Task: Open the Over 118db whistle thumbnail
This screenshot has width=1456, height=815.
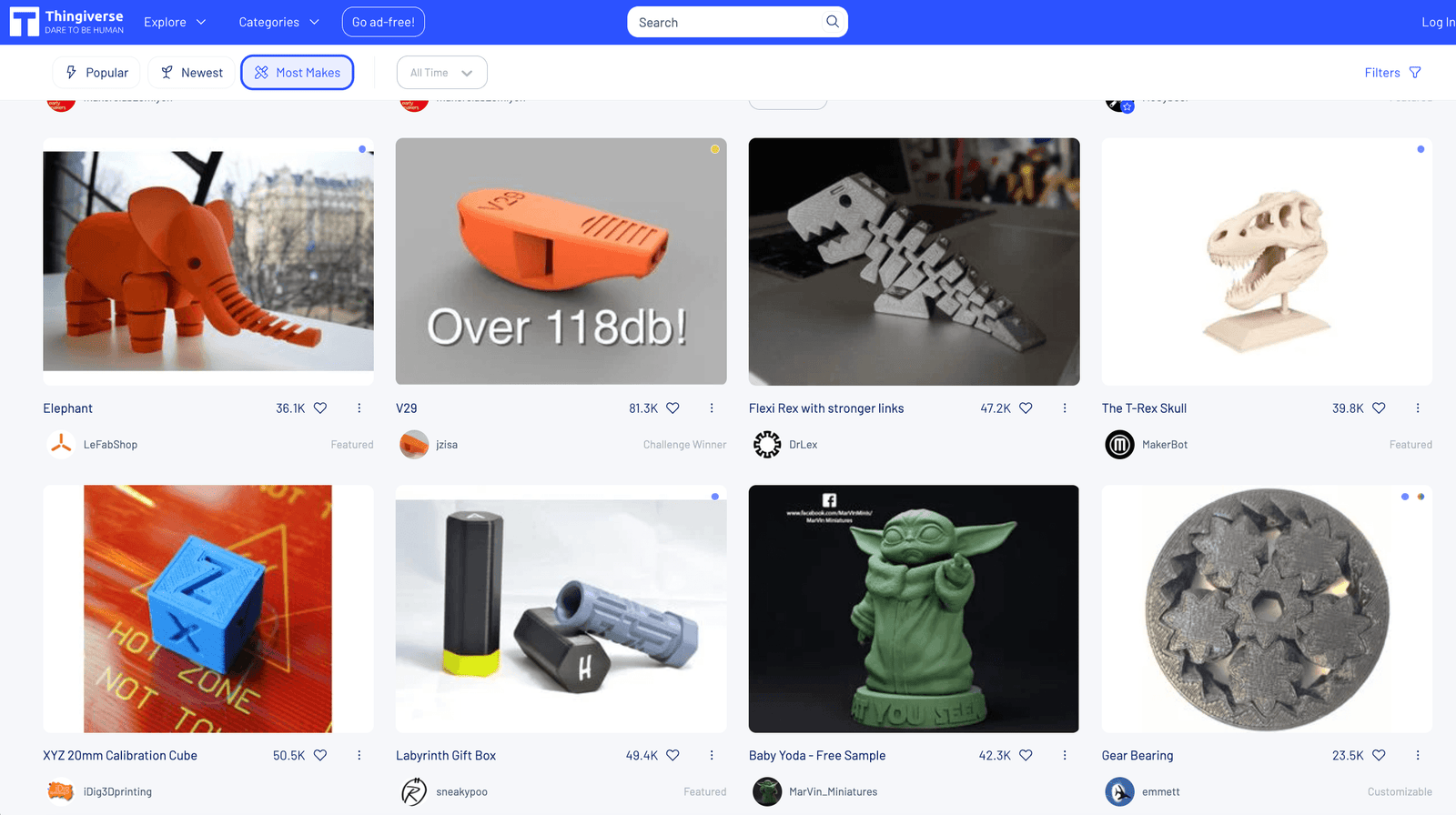Action: coord(561,262)
